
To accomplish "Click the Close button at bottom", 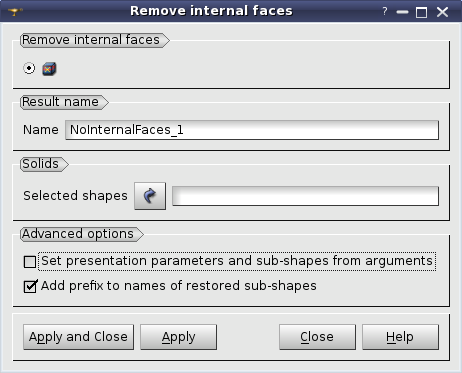I will pos(317,337).
